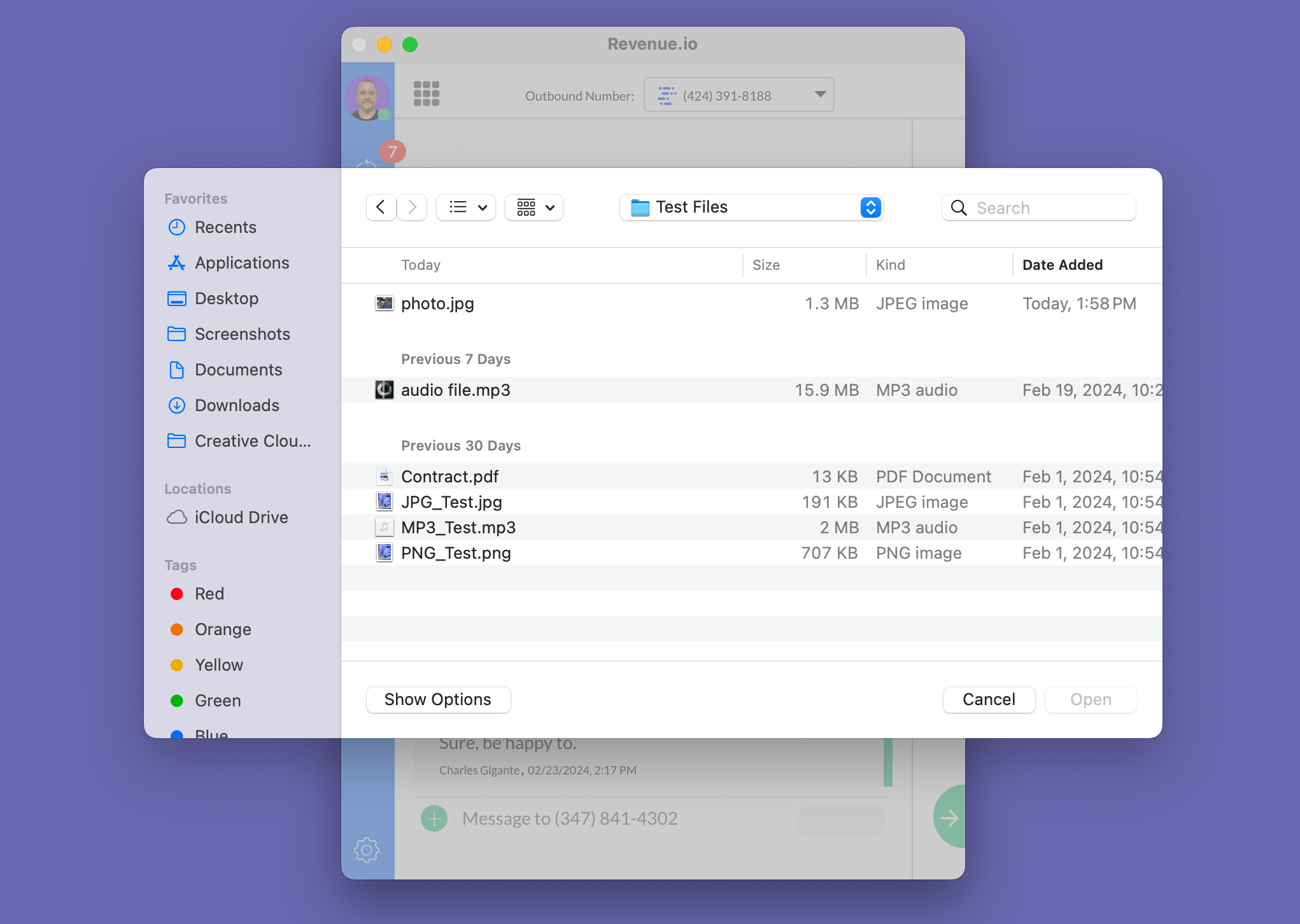Image resolution: width=1300 pixels, height=924 pixels.
Task: Go to Downloads folder in sidebar
Action: [237, 405]
